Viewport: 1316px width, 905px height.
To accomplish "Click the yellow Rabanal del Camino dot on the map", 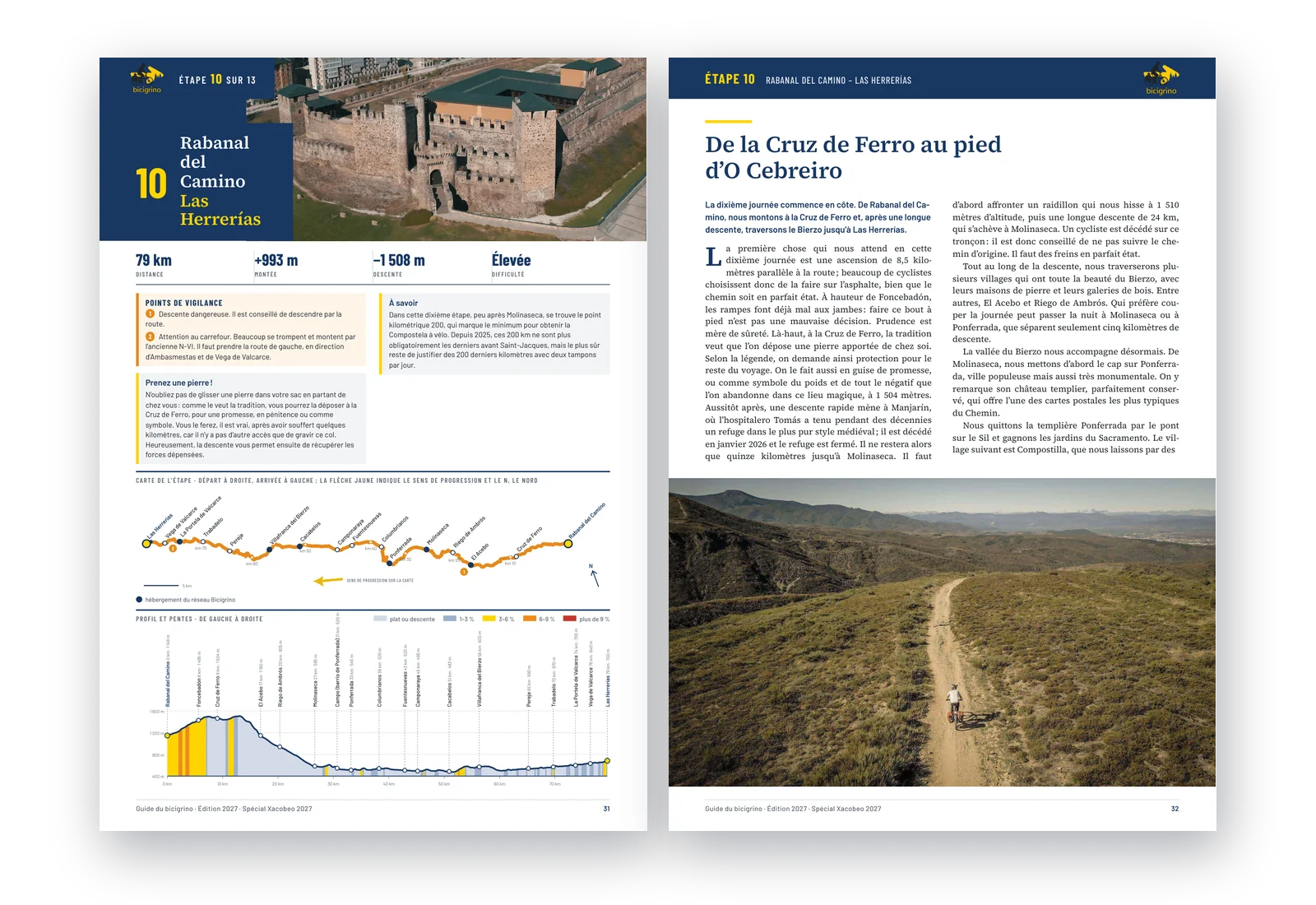I will 568,543.
